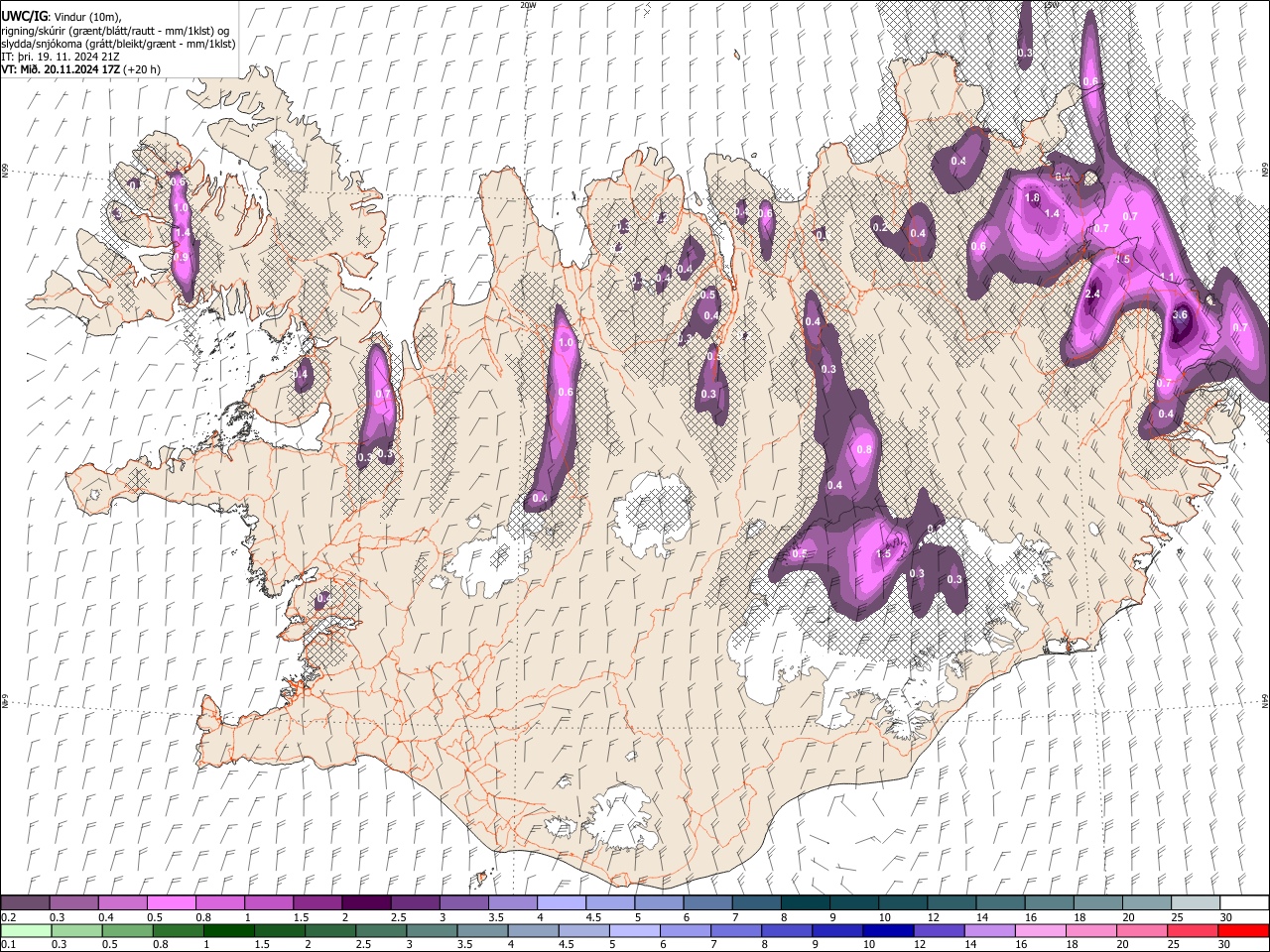Click the 0.9 value in the Westfjords
The image size is (1270, 952).
click(x=181, y=257)
